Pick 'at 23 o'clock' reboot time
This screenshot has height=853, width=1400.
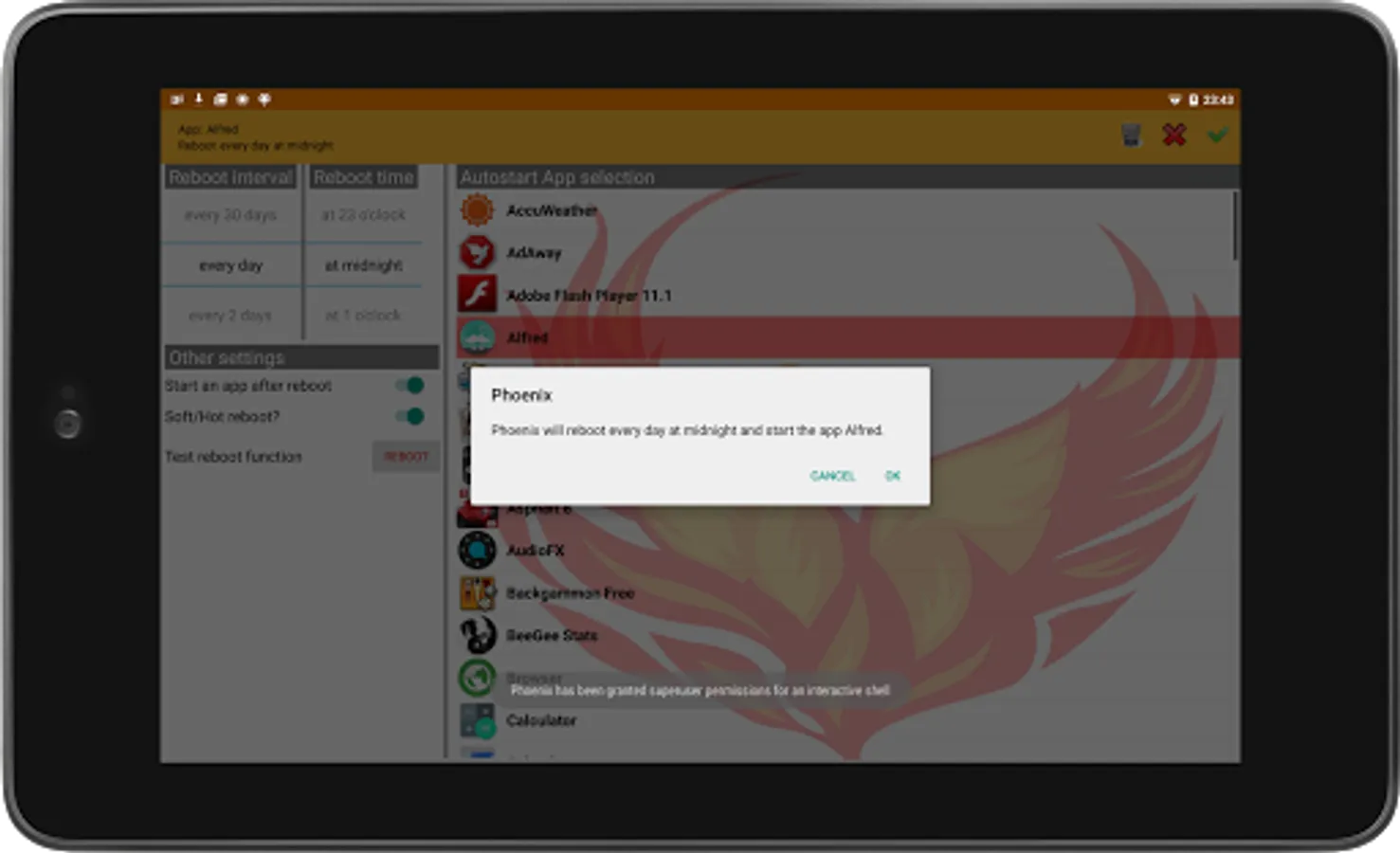(x=363, y=215)
